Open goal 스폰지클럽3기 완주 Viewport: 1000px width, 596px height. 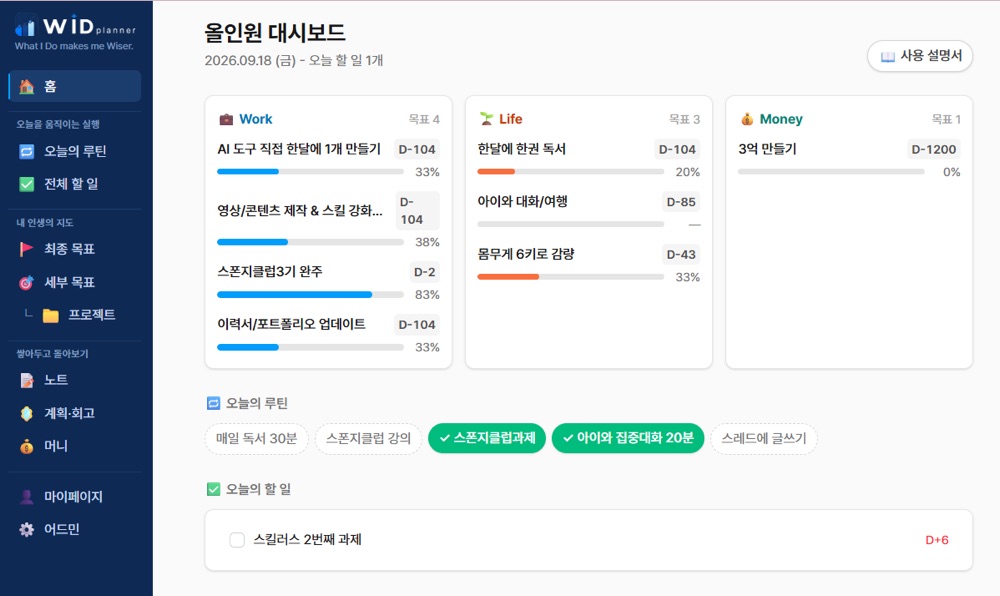270,272
